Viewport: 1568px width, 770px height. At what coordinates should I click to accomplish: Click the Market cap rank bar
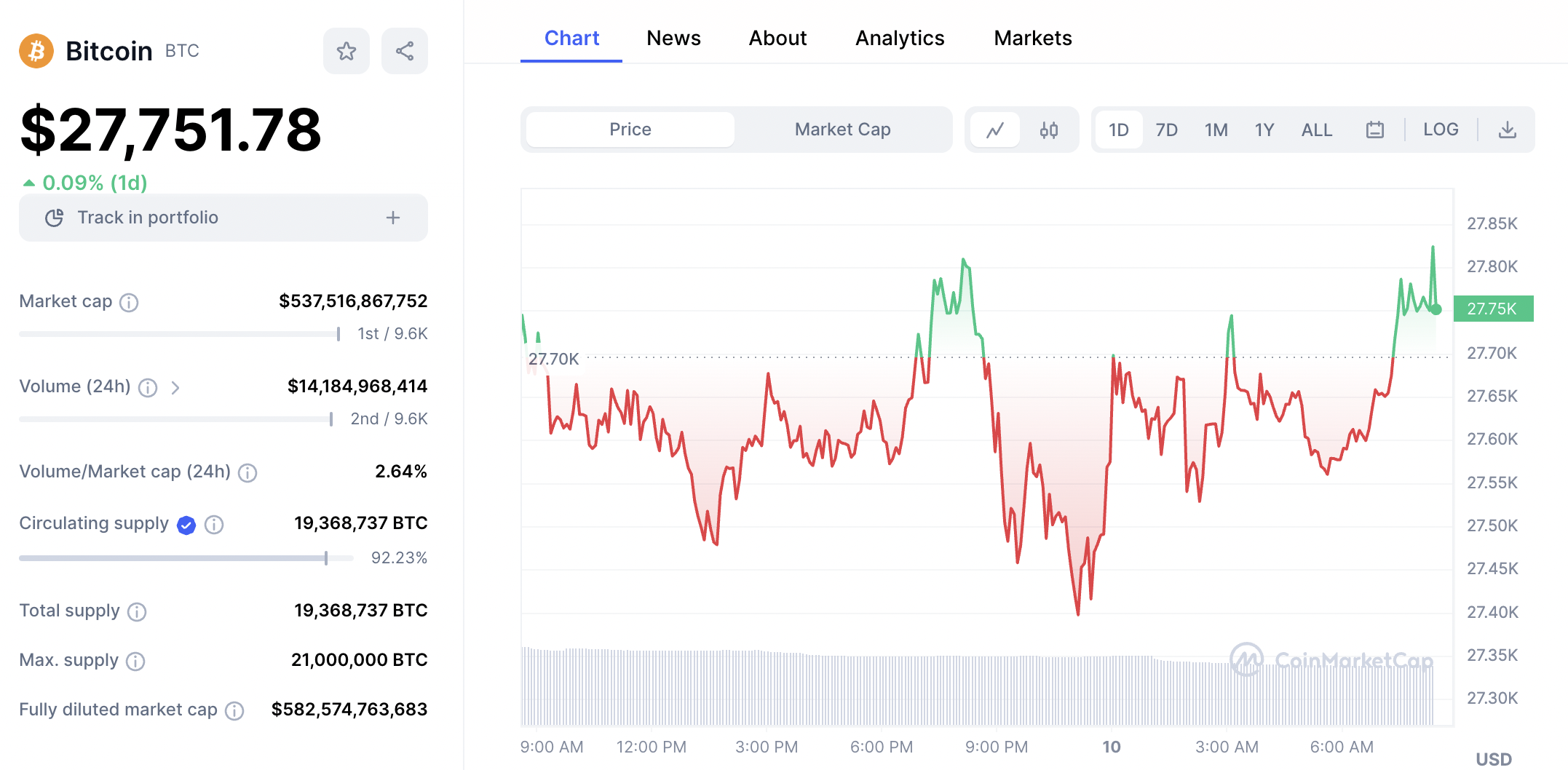point(180,334)
